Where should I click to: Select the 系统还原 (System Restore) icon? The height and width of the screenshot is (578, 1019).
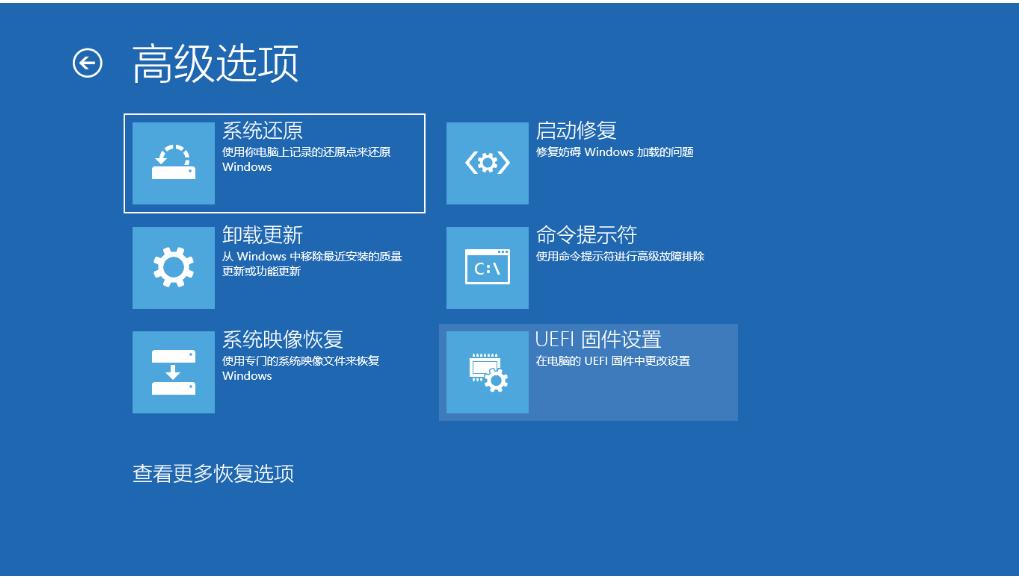click(173, 162)
